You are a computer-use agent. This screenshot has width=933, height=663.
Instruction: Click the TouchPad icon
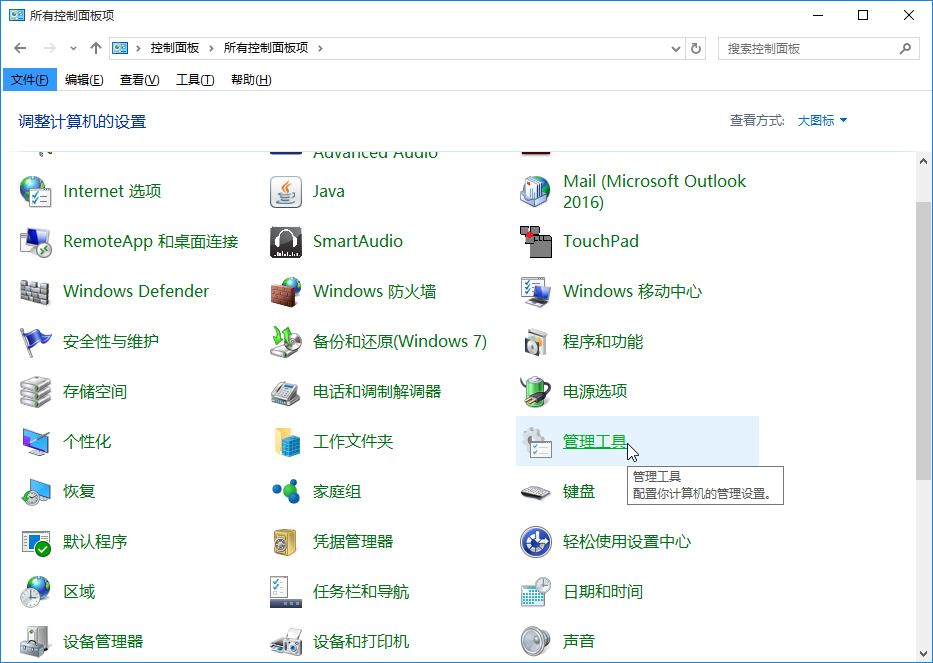coord(536,242)
